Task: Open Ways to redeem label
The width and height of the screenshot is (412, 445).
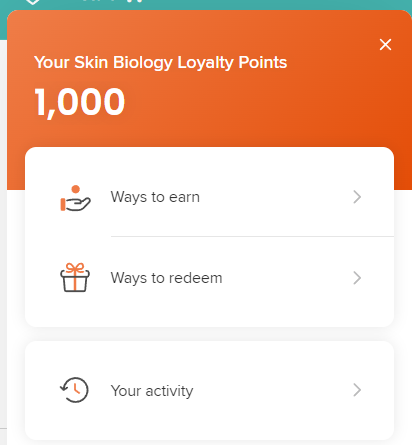Action: tap(166, 278)
